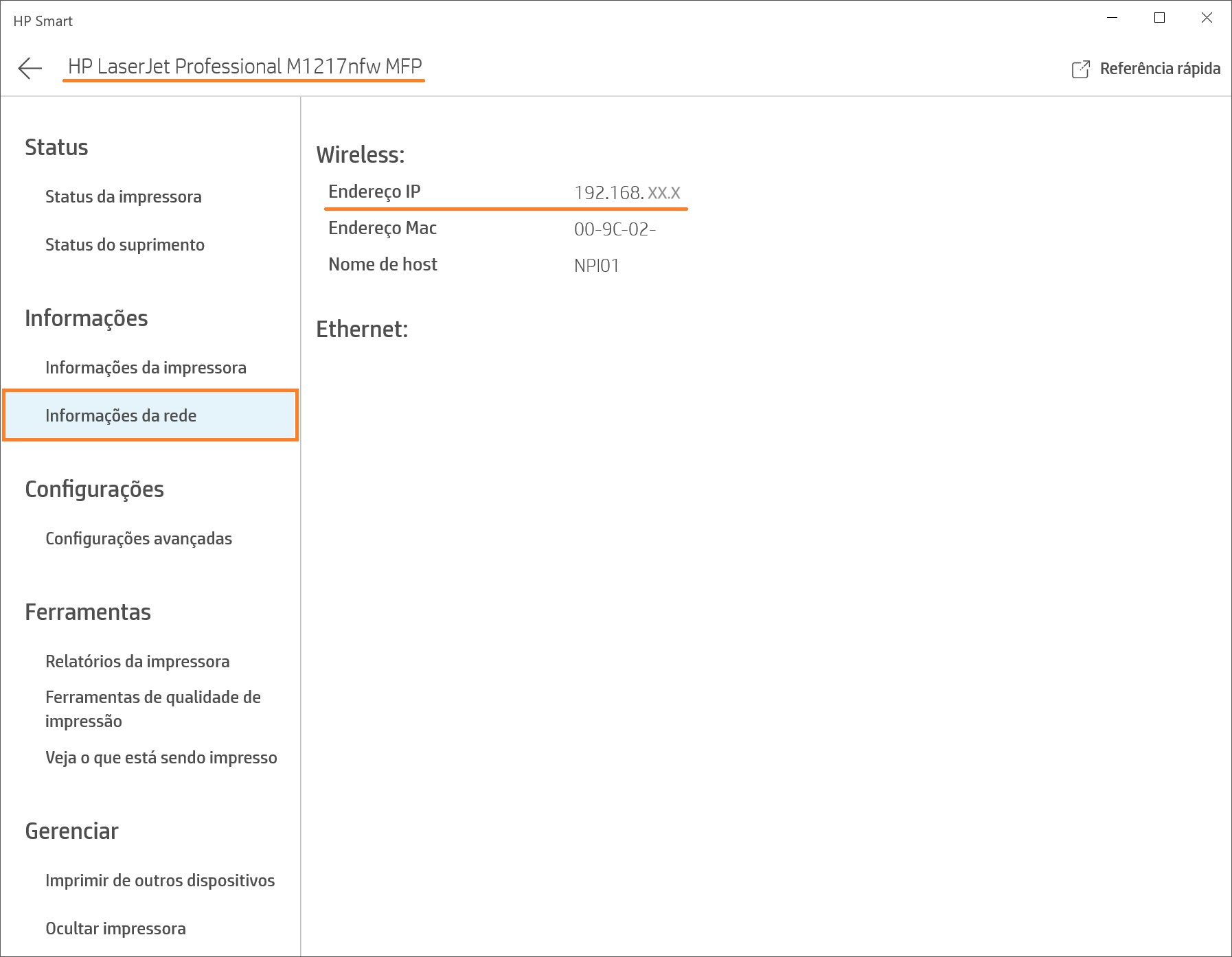This screenshot has height=957, width=1232.
Task: Click the Ferramentas section heading
Action: click(x=88, y=612)
